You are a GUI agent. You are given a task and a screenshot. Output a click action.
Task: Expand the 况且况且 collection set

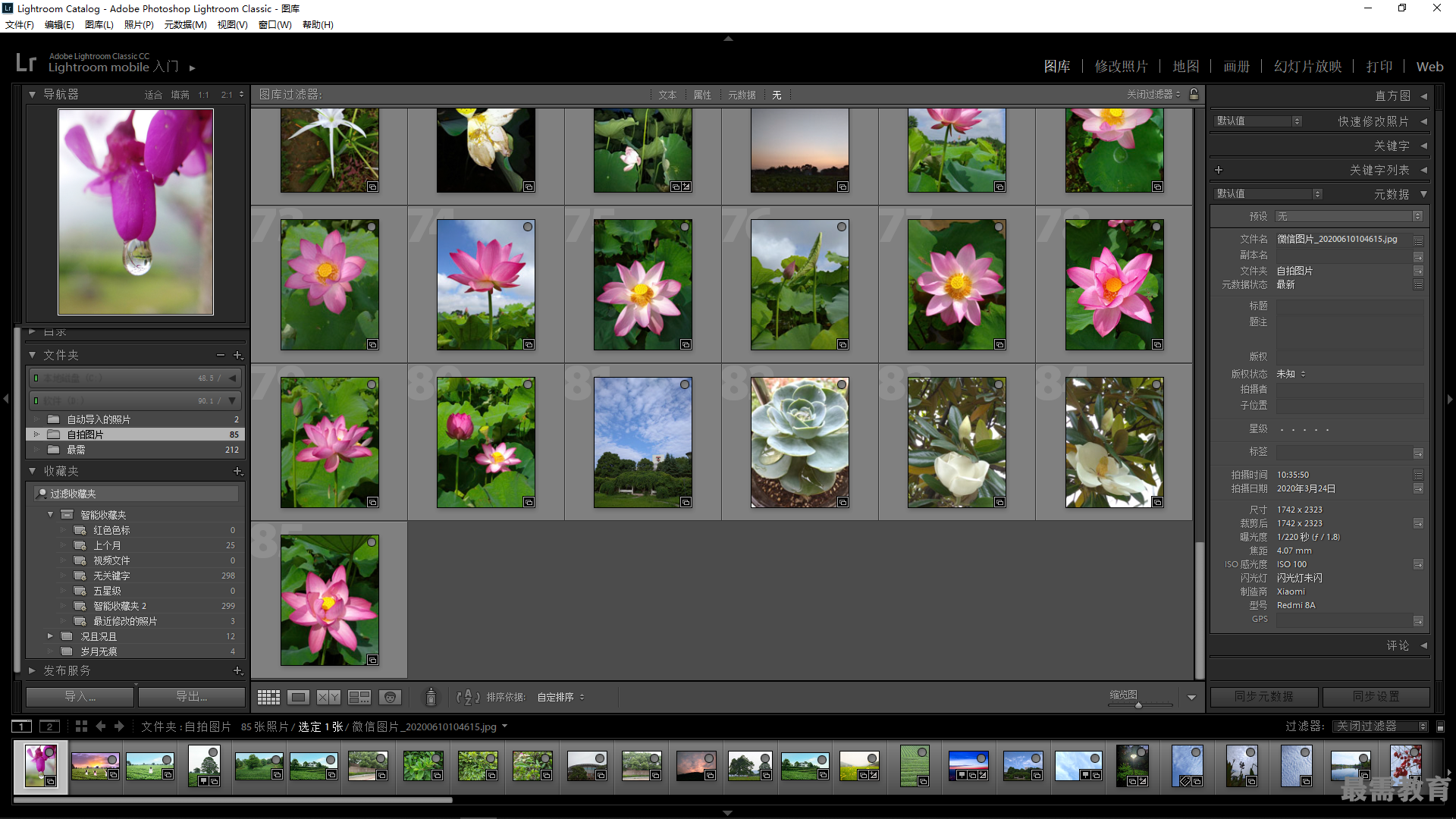(x=50, y=636)
